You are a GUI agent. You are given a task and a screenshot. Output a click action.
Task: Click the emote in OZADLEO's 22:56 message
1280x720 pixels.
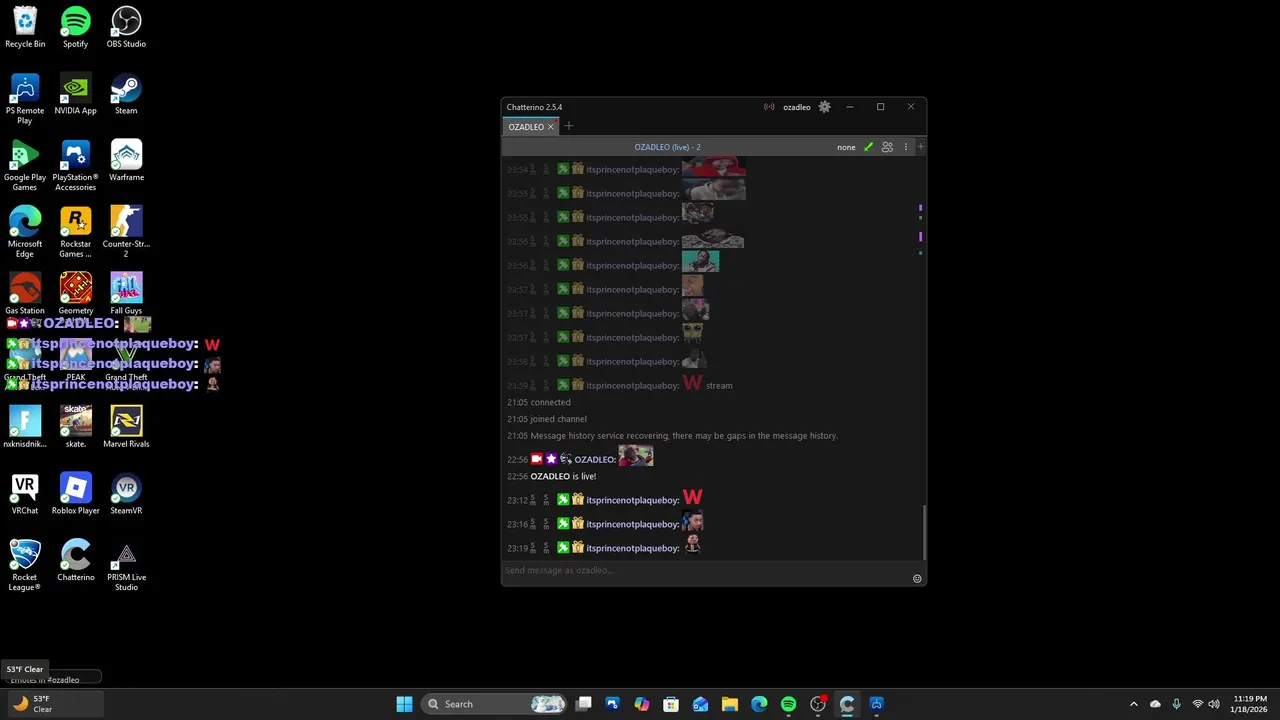pos(636,456)
